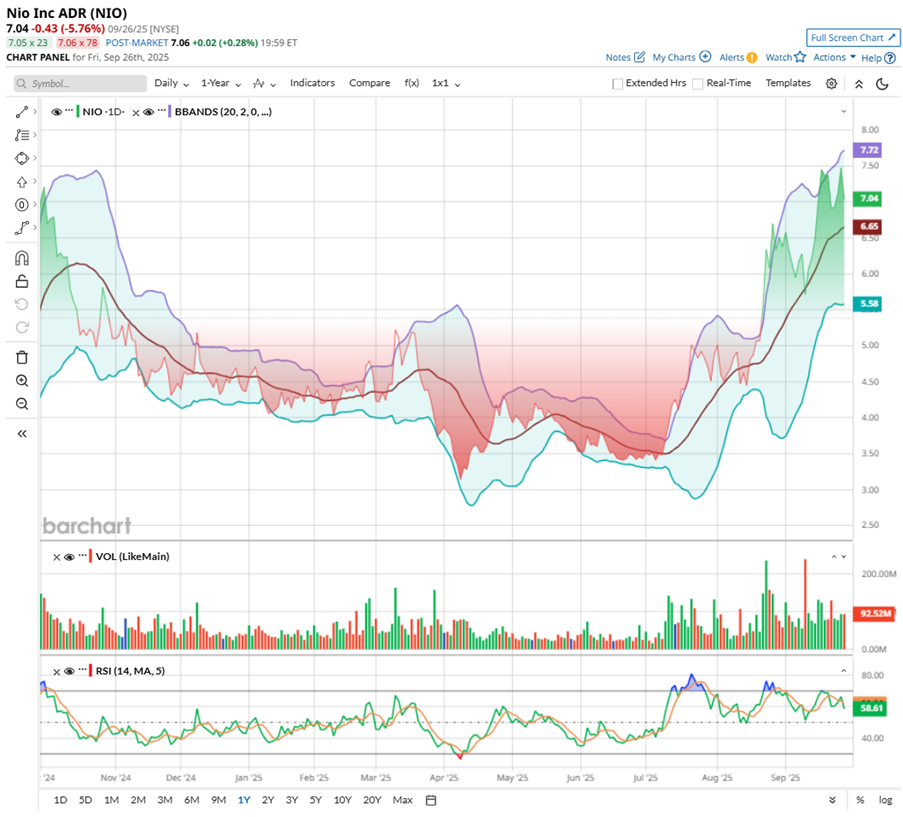Select the arrow marker tool
Image resolution: width=903 pixels, height=817 pixels.
point(21,182)
